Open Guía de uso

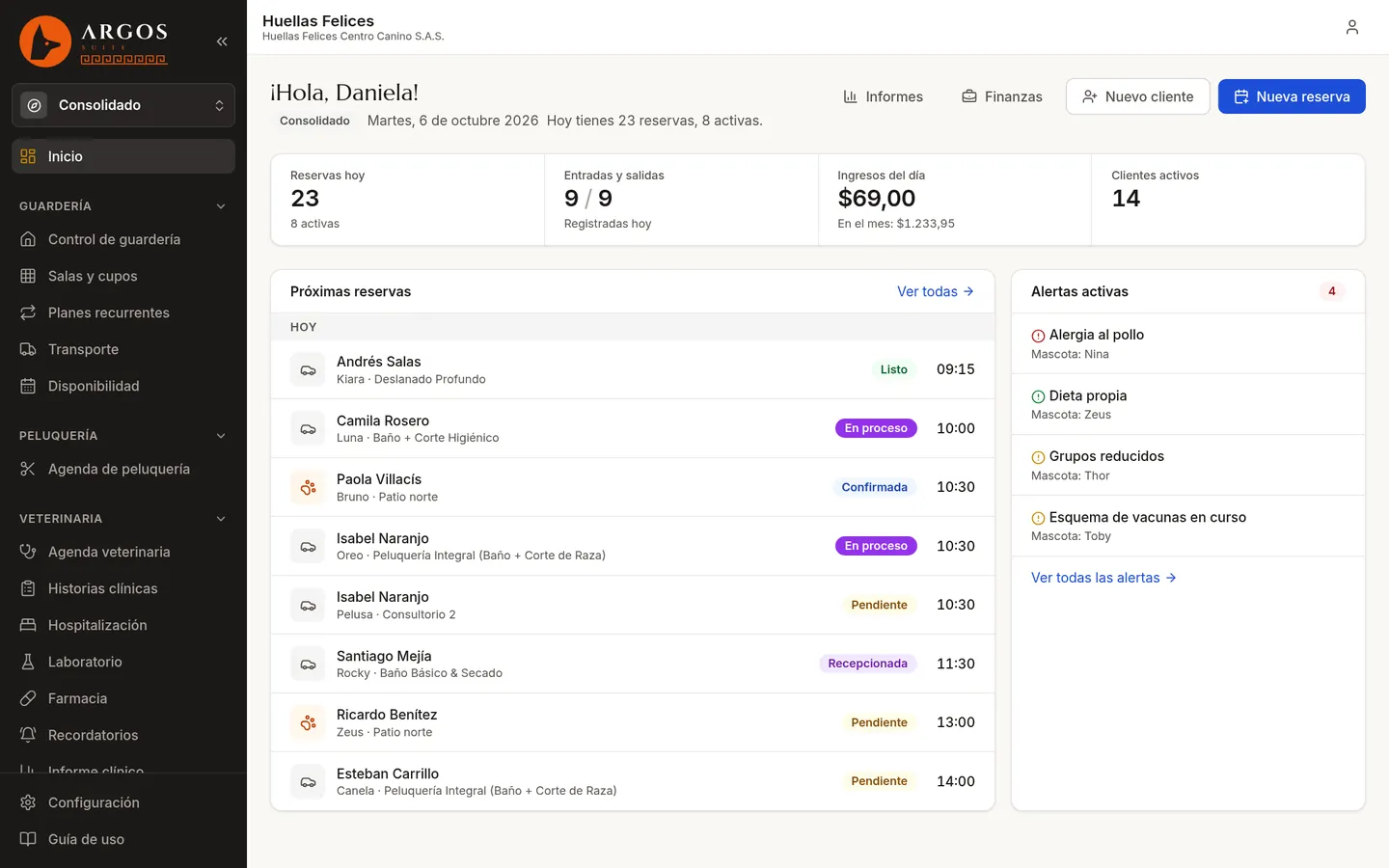click(x=123, y=839)
